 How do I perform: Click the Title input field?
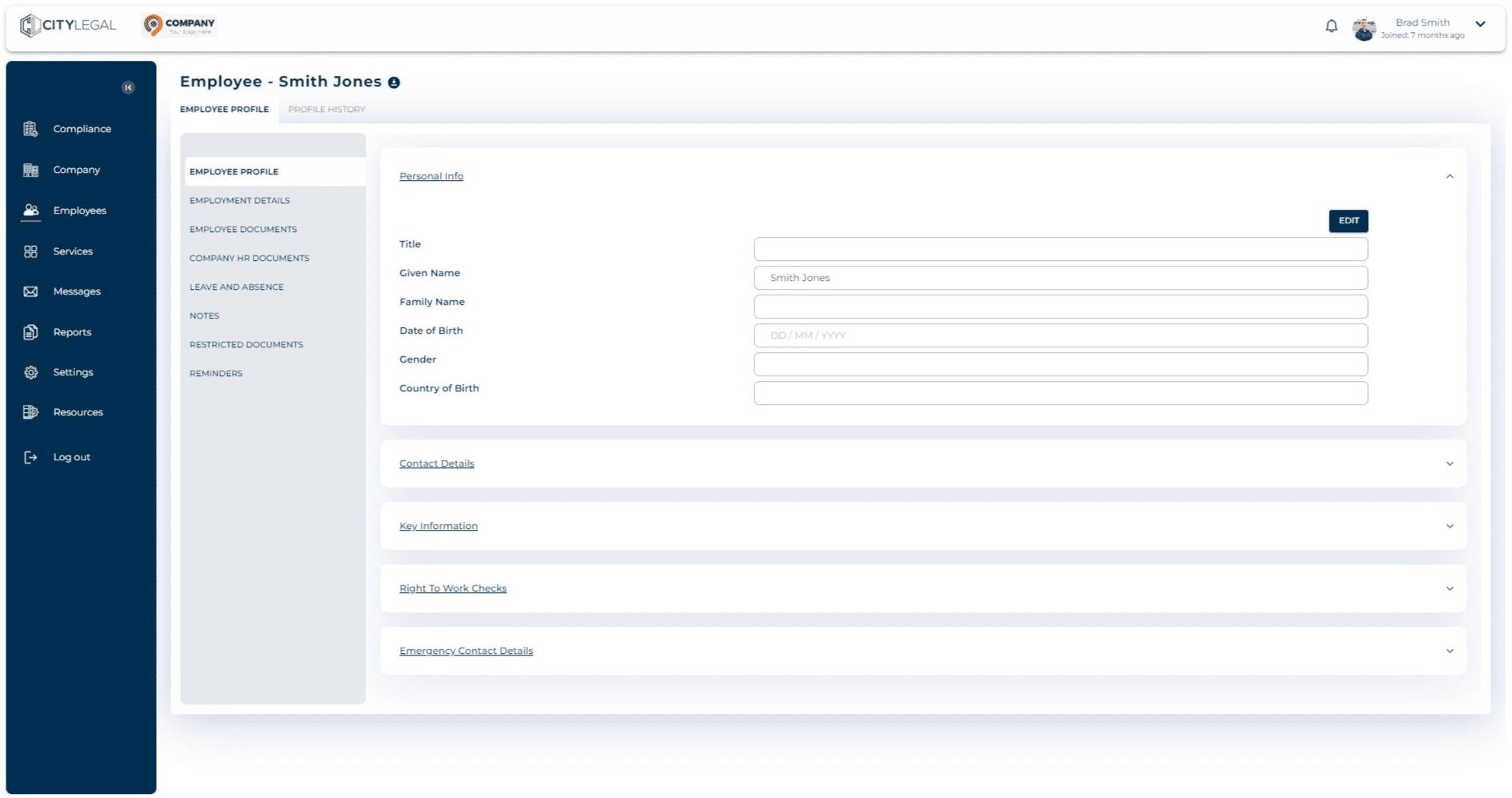(1061, 249)
